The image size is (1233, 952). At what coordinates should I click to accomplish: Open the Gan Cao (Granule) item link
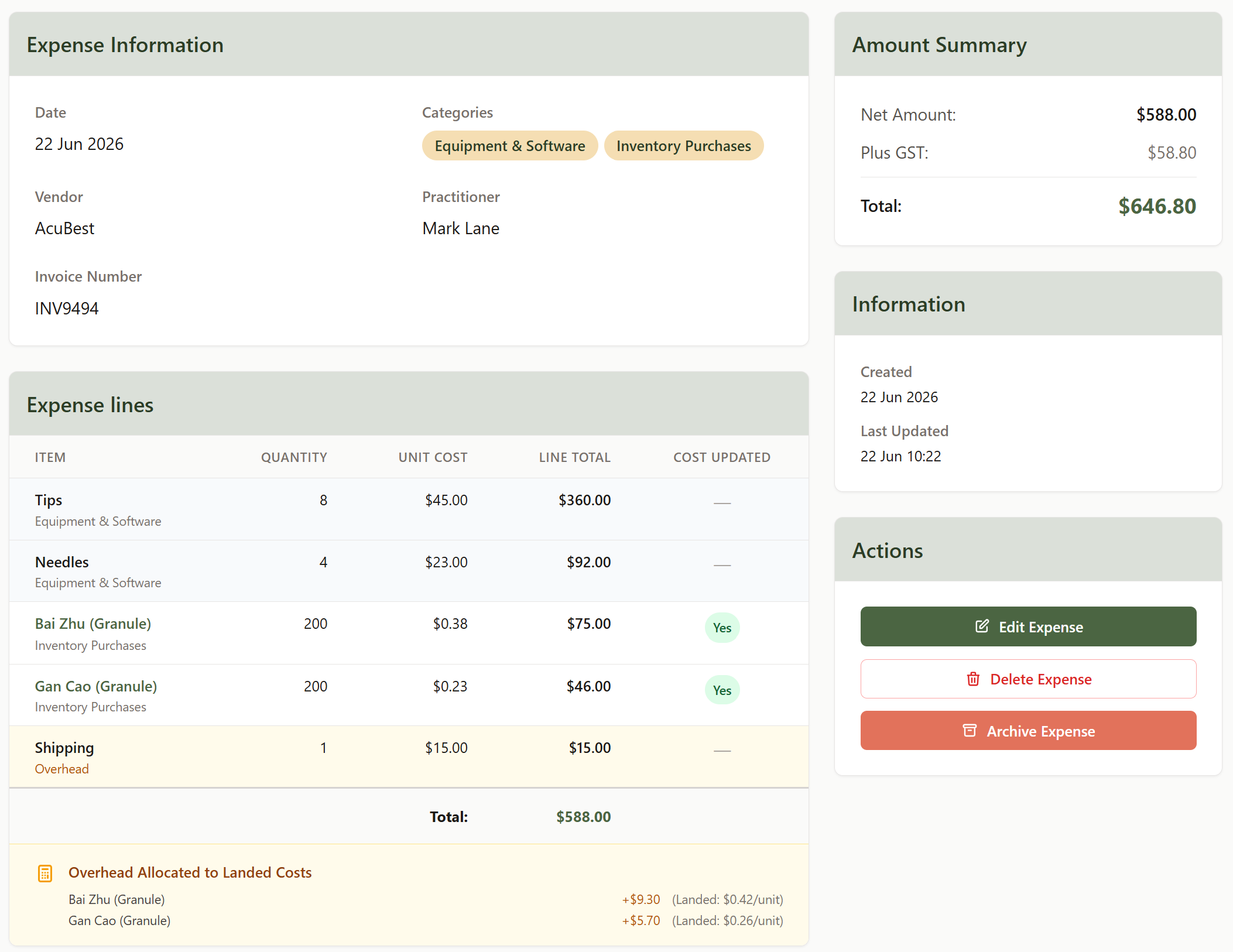tap(96, 686)
